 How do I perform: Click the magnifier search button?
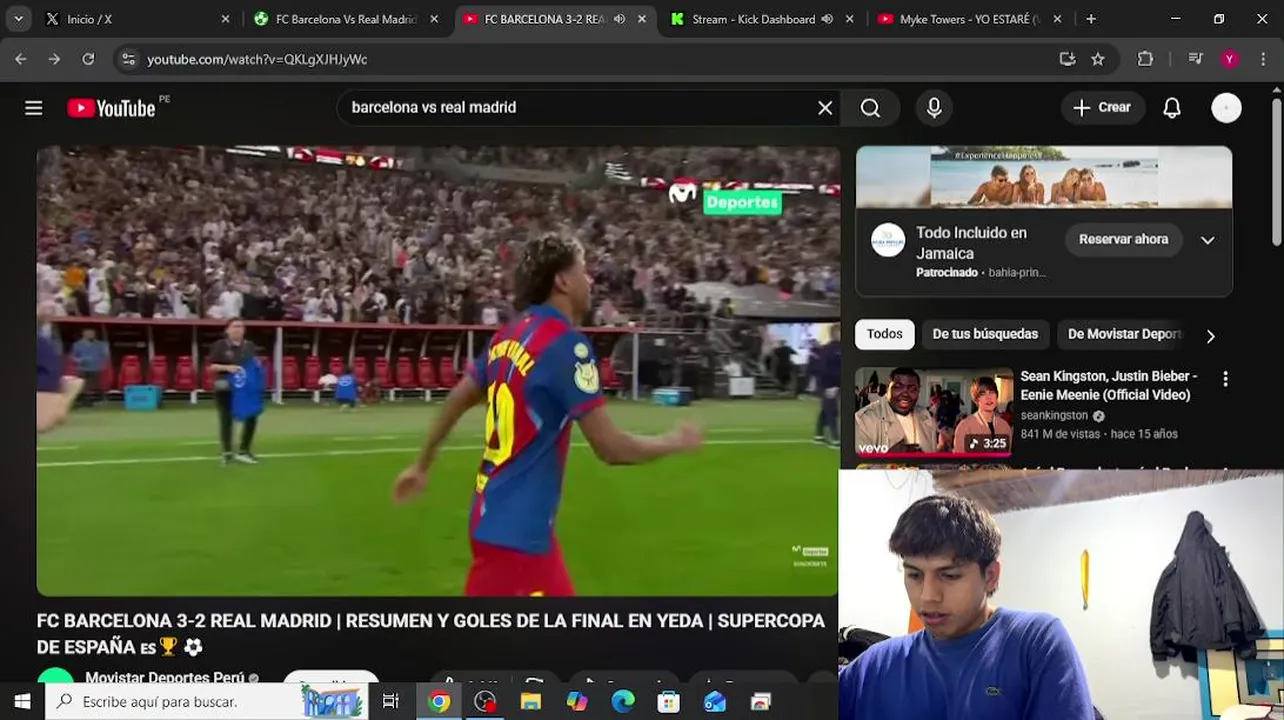point(870,108)
